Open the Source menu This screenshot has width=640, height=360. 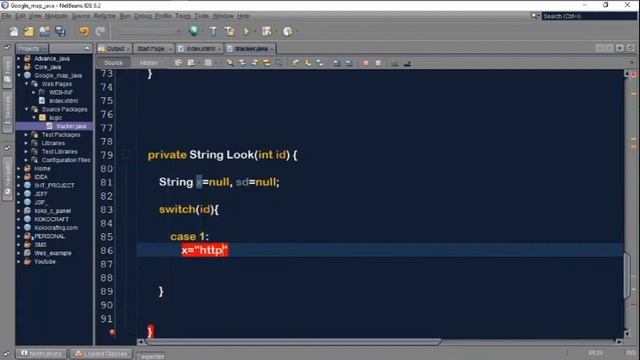click(81, 16)
